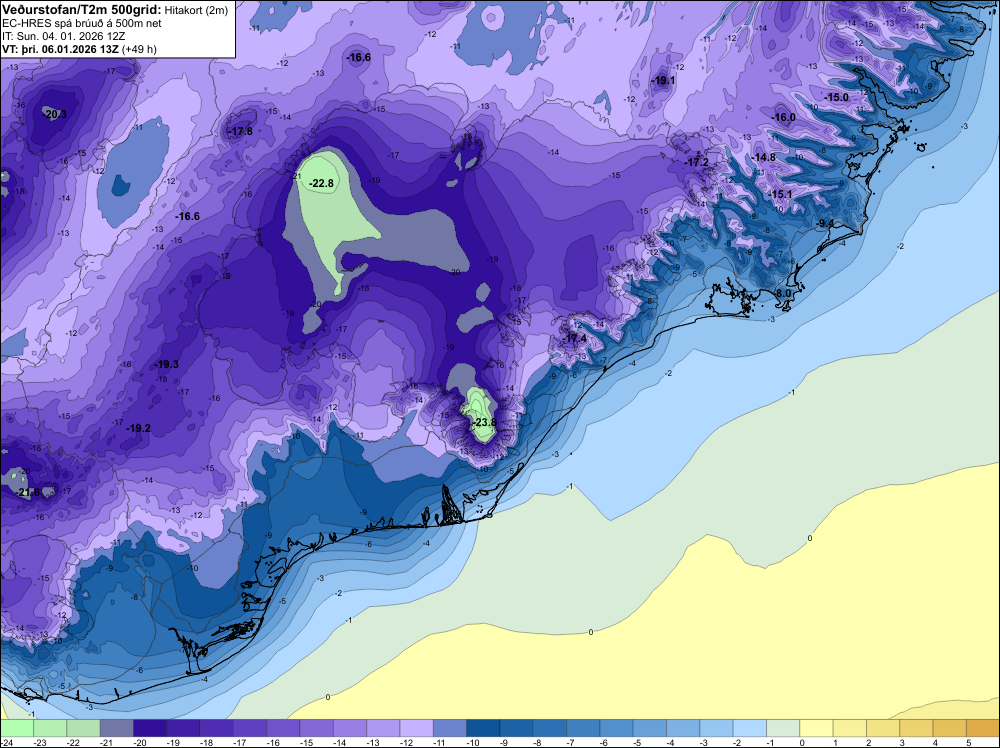
Task: Click the -17.4 temperature label
Action: [x=575, y=338]
